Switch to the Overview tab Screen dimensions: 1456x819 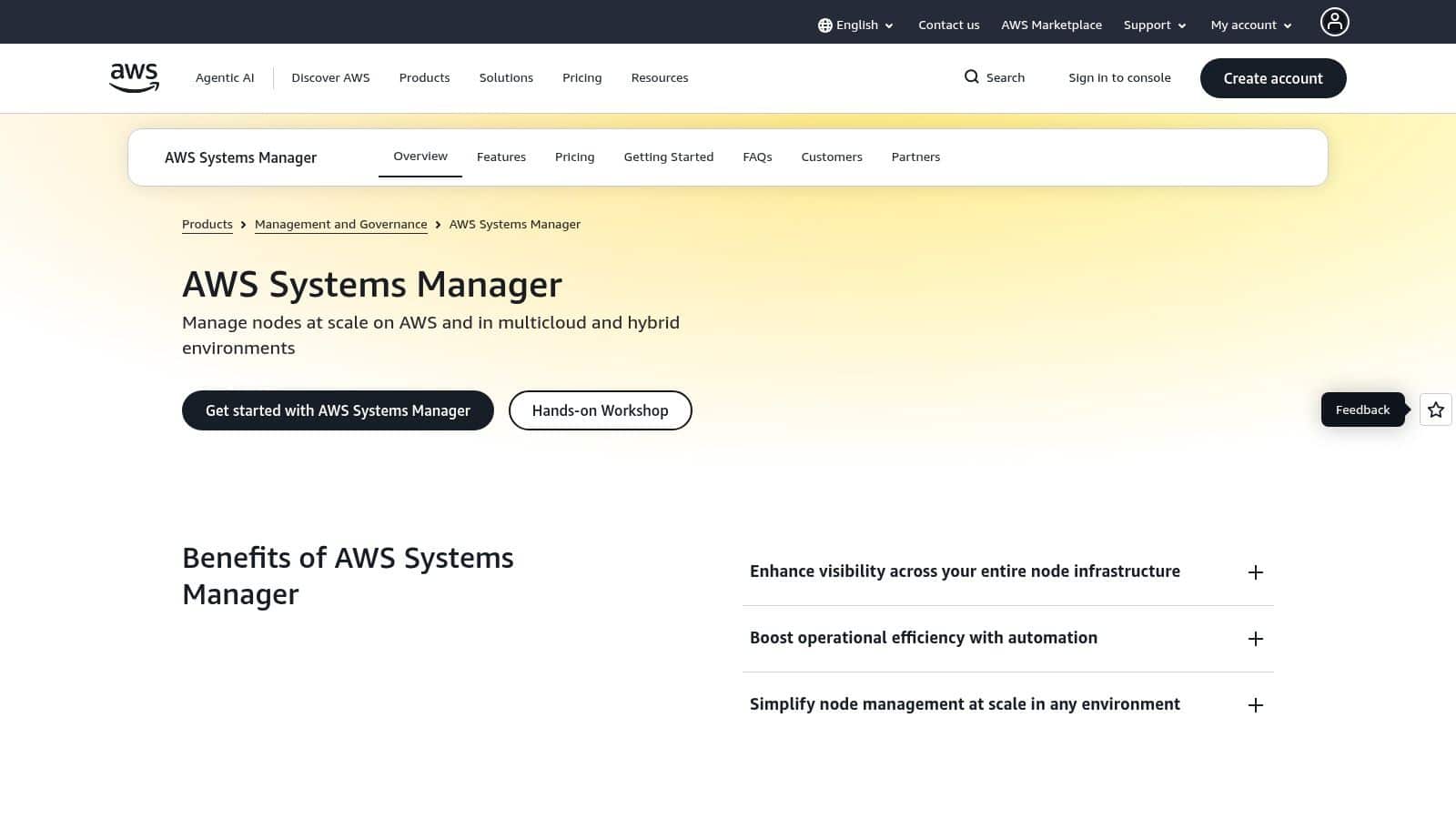click(x=420, y=157)
